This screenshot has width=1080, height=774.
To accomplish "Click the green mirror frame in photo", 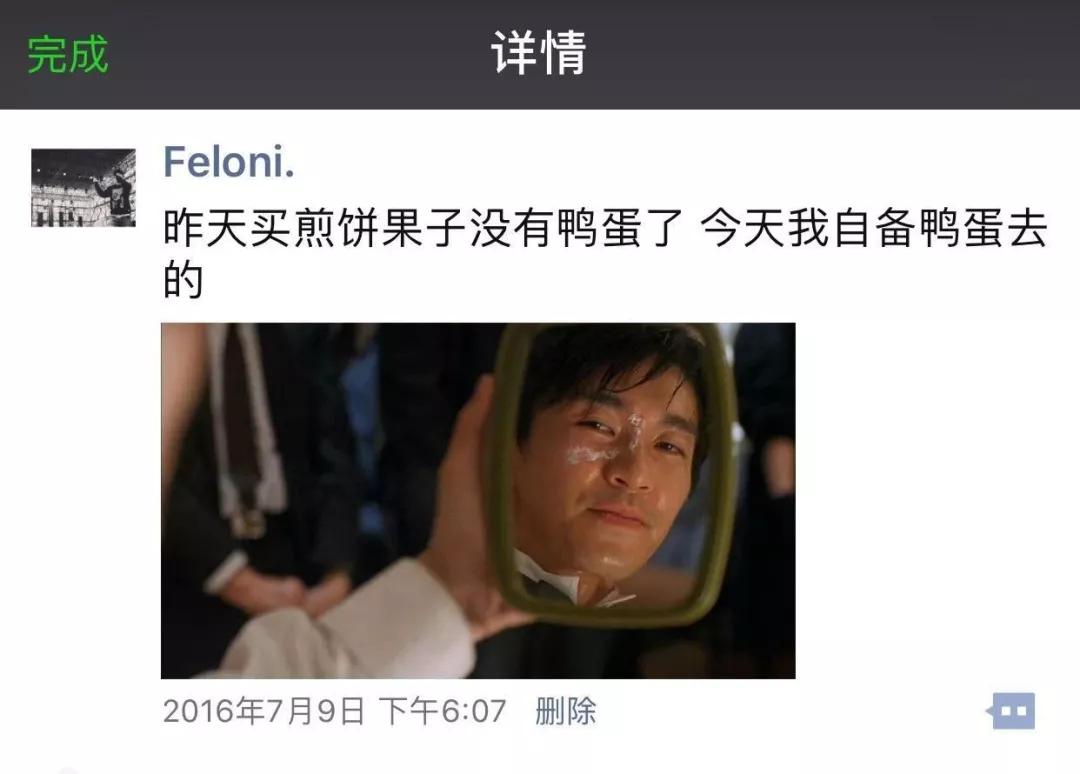I will [x=722, y=482].
